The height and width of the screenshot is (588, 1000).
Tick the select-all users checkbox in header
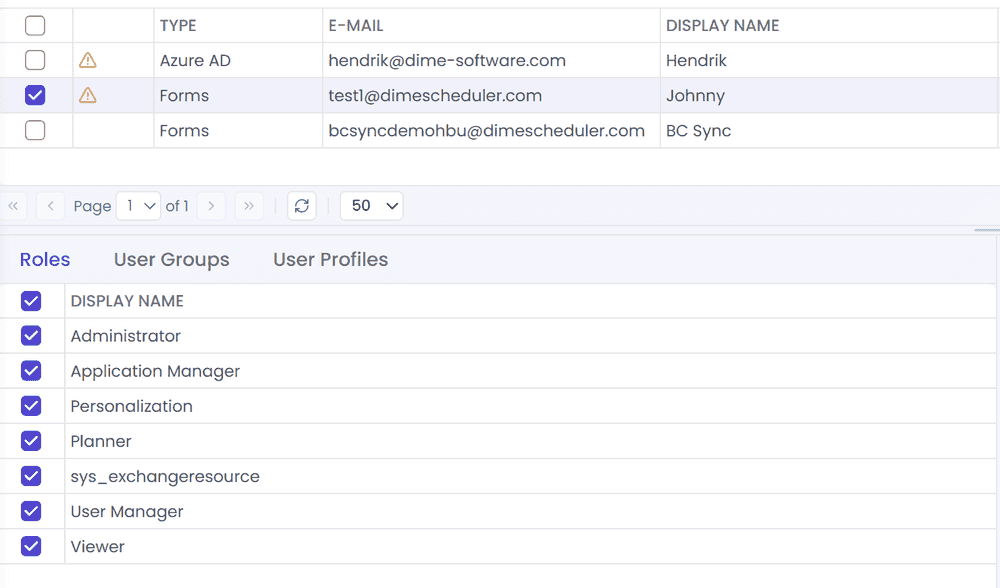click(35, 26)
